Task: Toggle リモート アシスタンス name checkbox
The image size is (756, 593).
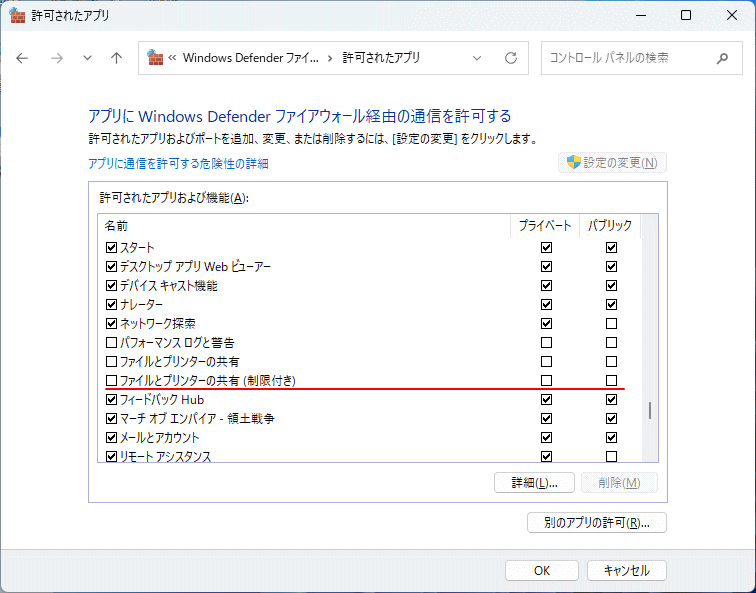Action: coord(111,457)
